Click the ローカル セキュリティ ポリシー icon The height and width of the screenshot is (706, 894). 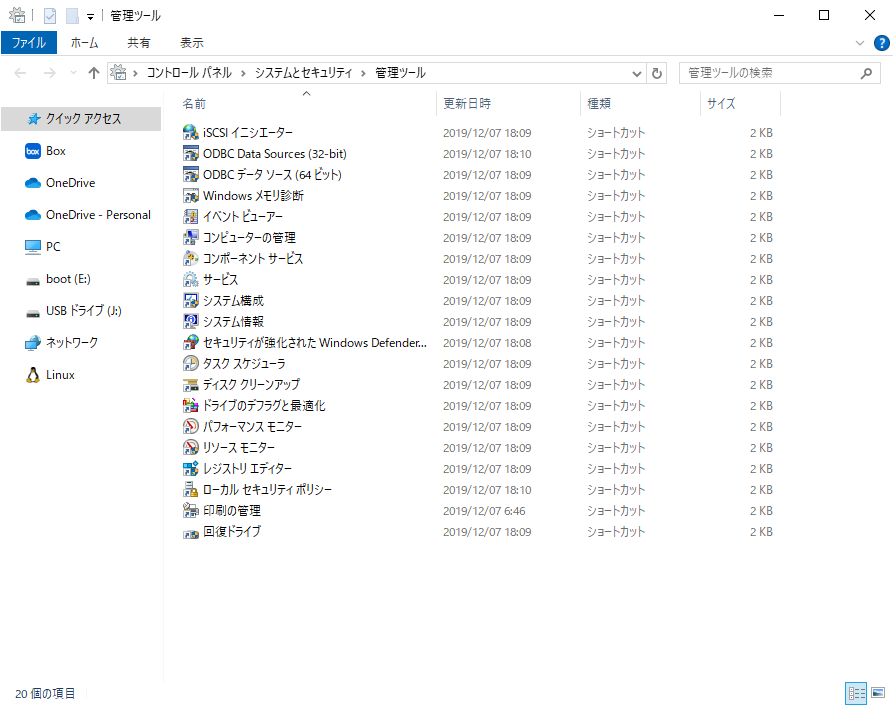[190, 489]
